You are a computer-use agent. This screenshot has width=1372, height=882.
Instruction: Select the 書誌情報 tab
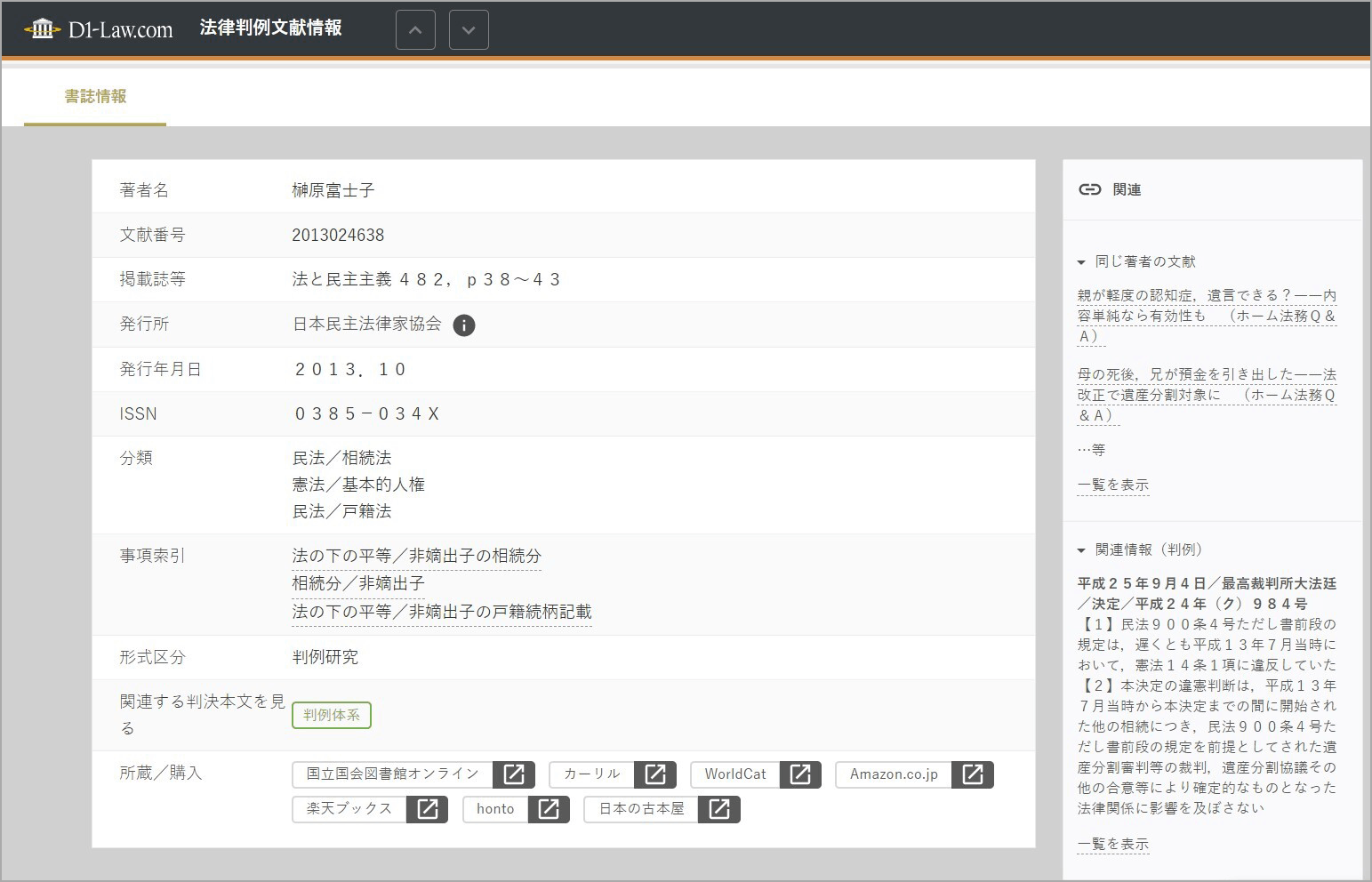click(x=95, y=97)
